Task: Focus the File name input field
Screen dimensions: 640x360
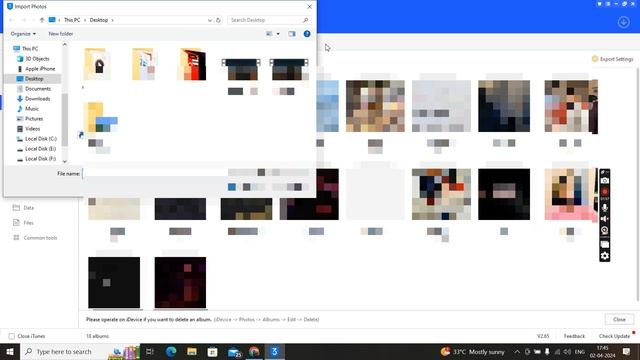Action: coord(154,173)
